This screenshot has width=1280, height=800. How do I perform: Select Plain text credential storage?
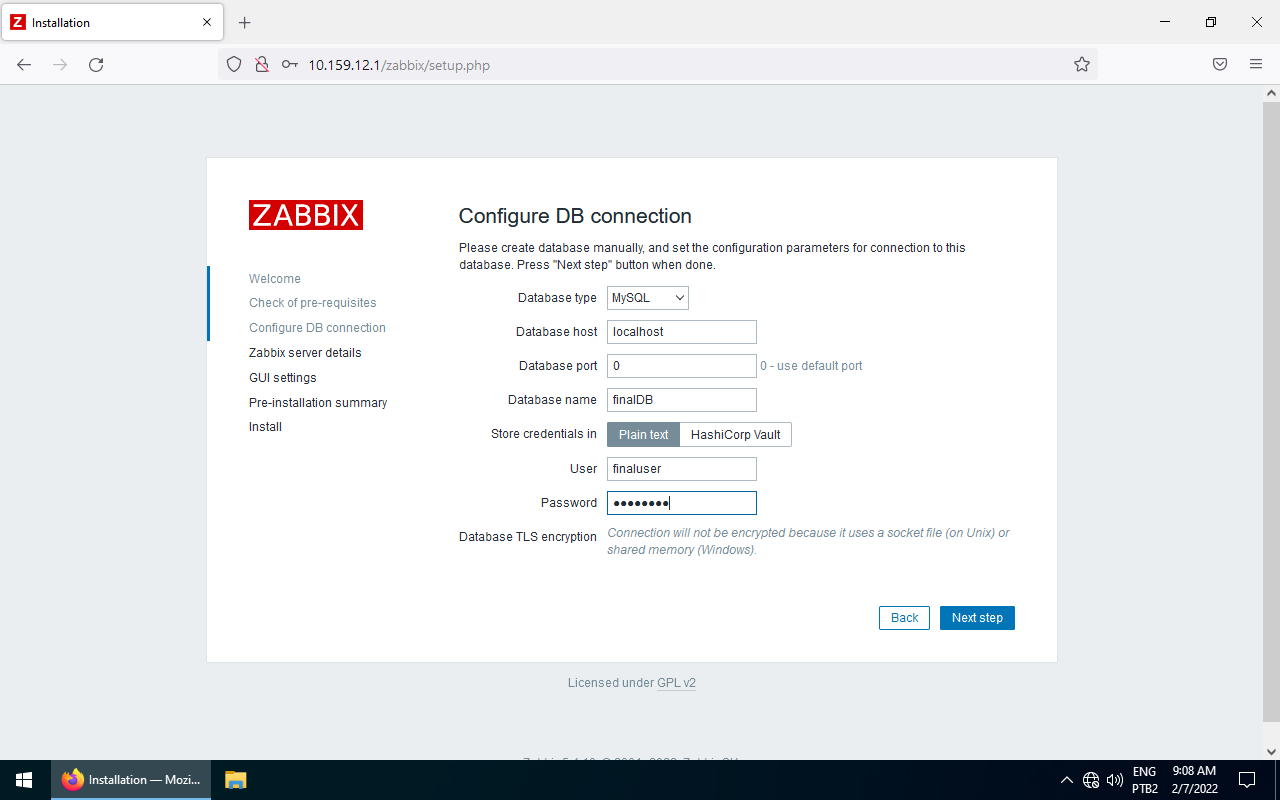point(643,435)
